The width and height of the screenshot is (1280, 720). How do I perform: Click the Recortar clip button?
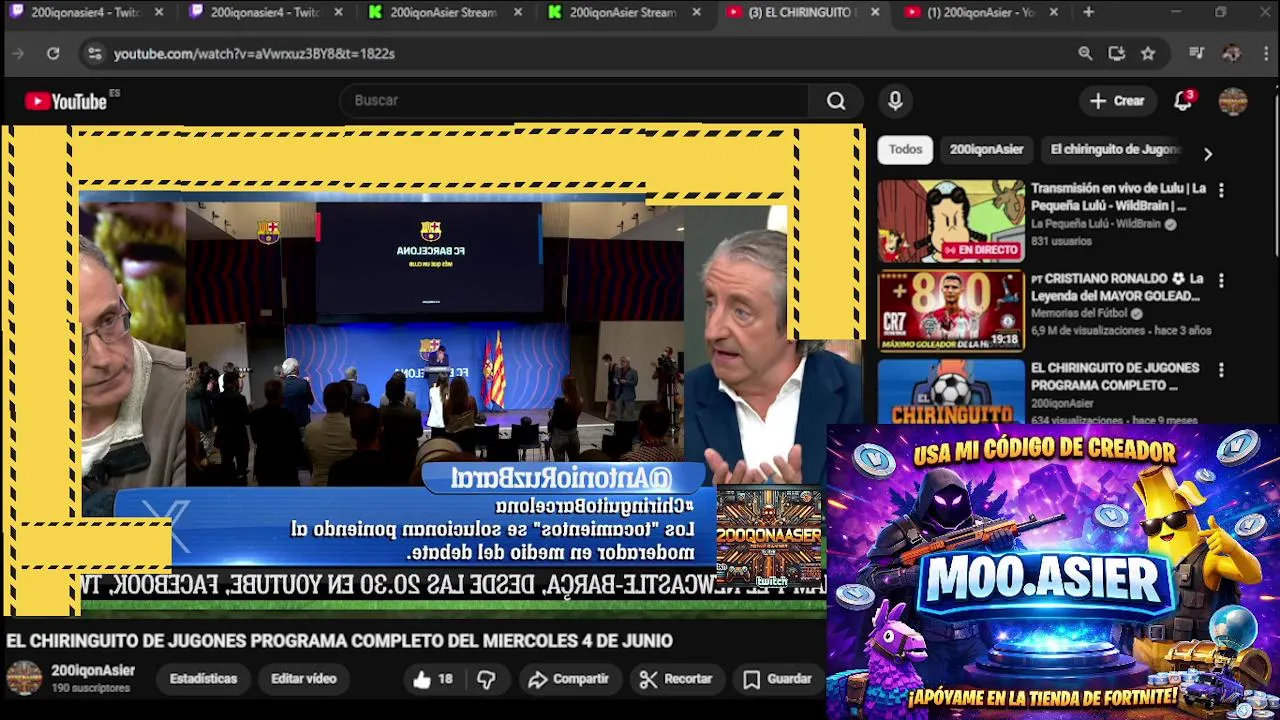(675, 679)
